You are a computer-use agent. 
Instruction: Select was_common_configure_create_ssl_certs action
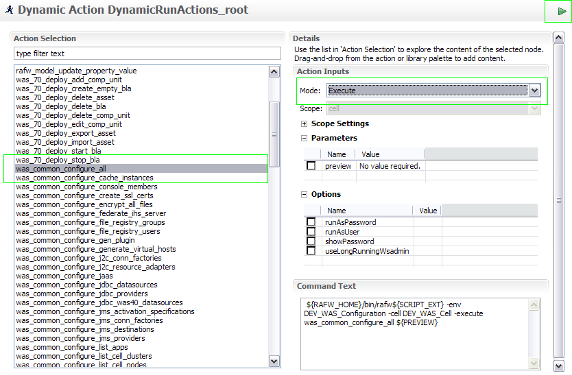(x=84, y=196)
